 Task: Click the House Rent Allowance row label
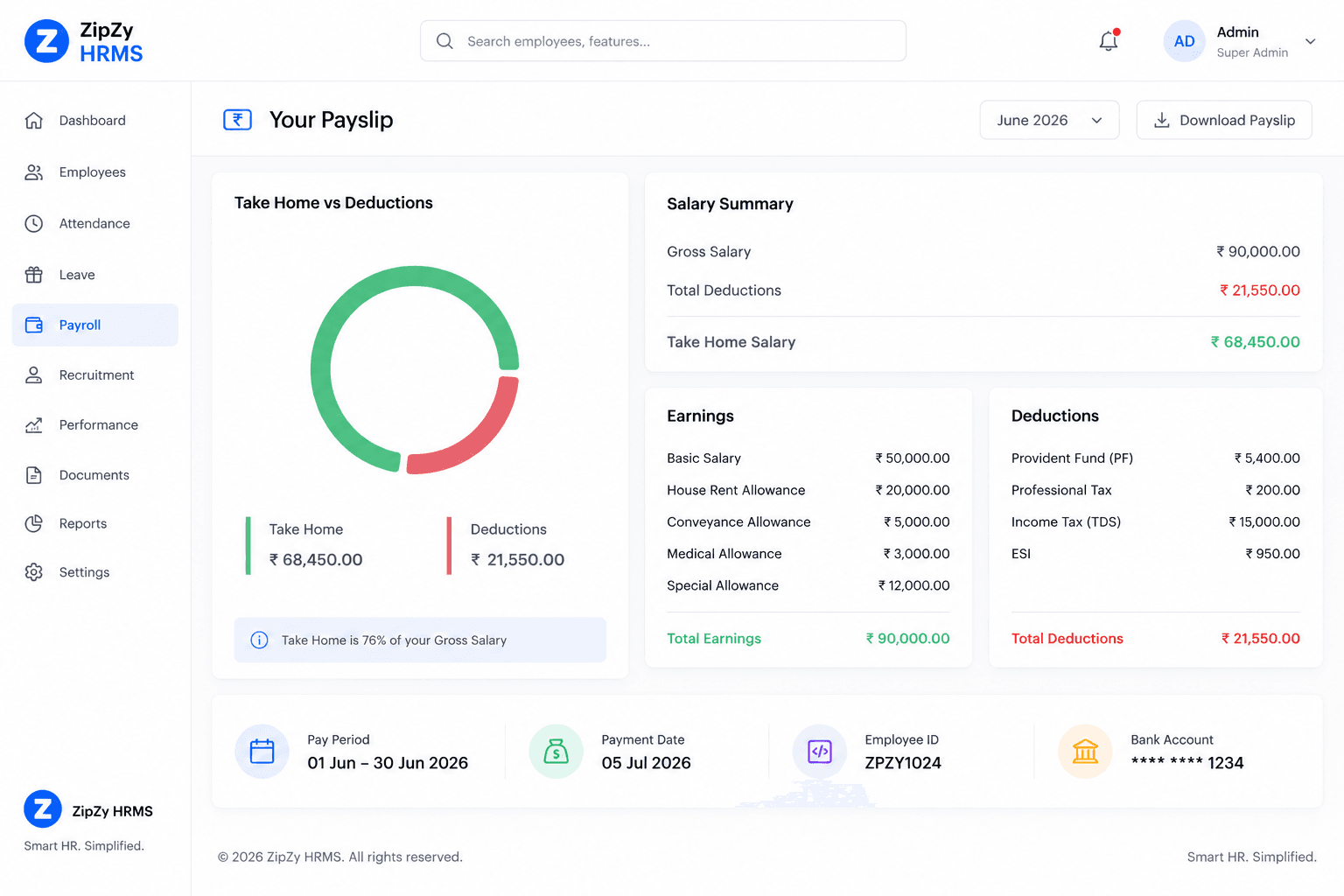(736, 491)
